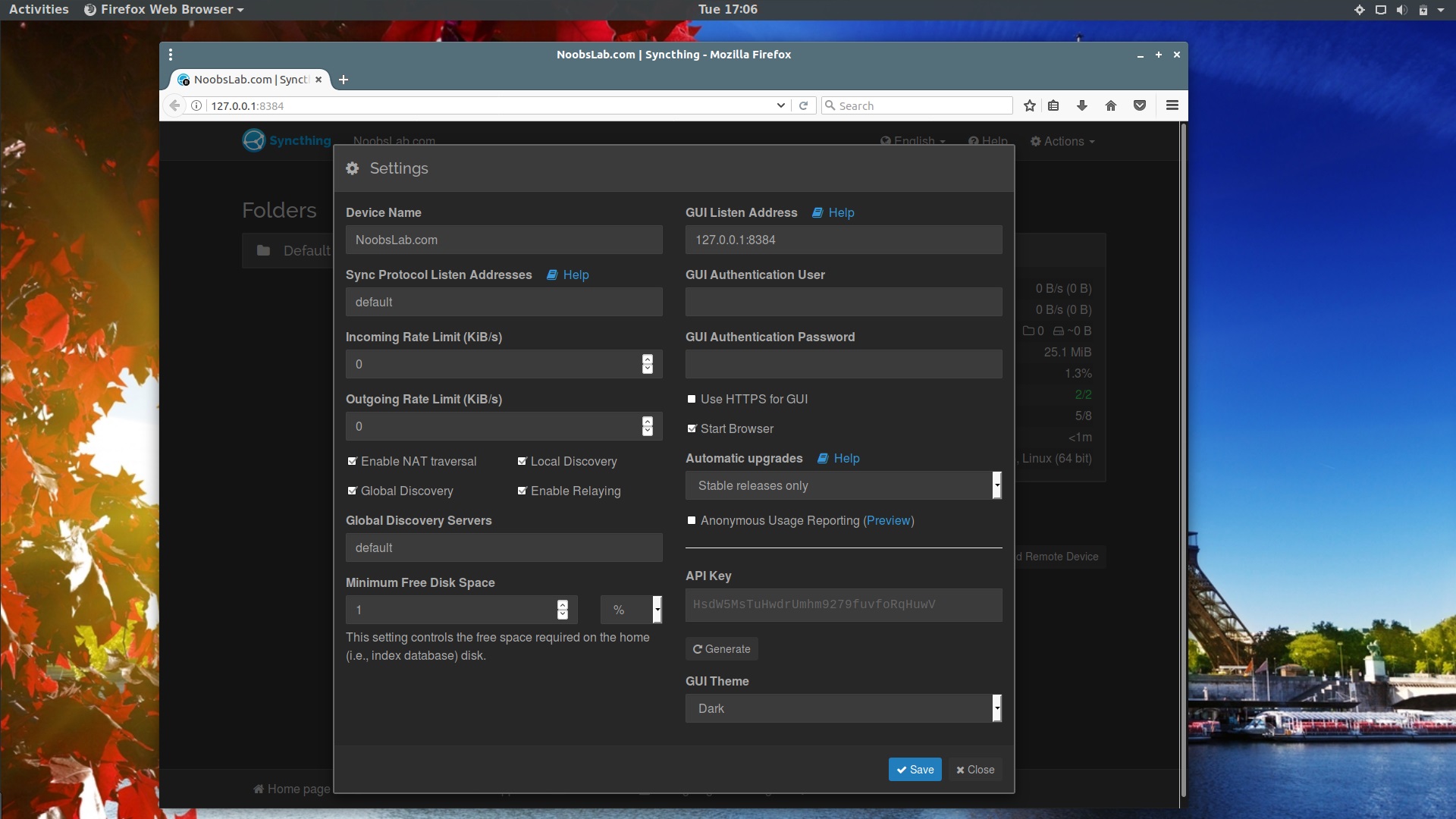Image resolution: width=1456 pixels, height=819 pixels.
Task: Click the site info icon in address bar
Action: pyautogui.click(x=196, y=105)
